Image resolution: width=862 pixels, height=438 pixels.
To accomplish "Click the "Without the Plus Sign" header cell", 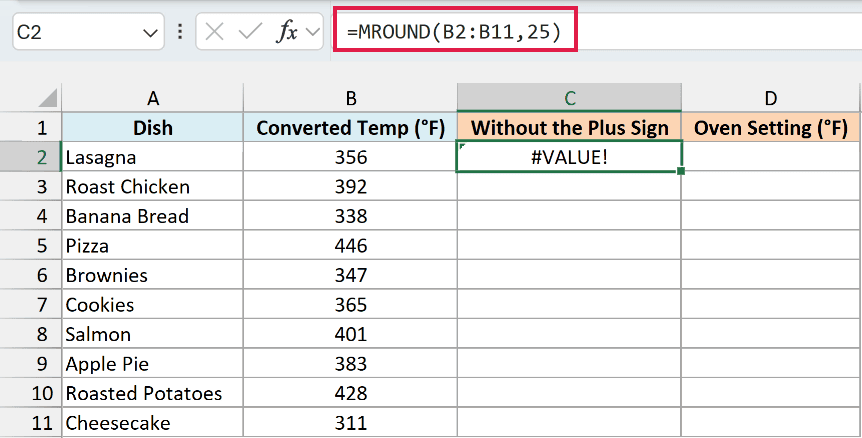I will pyautogui.click(x=569, y=127).
